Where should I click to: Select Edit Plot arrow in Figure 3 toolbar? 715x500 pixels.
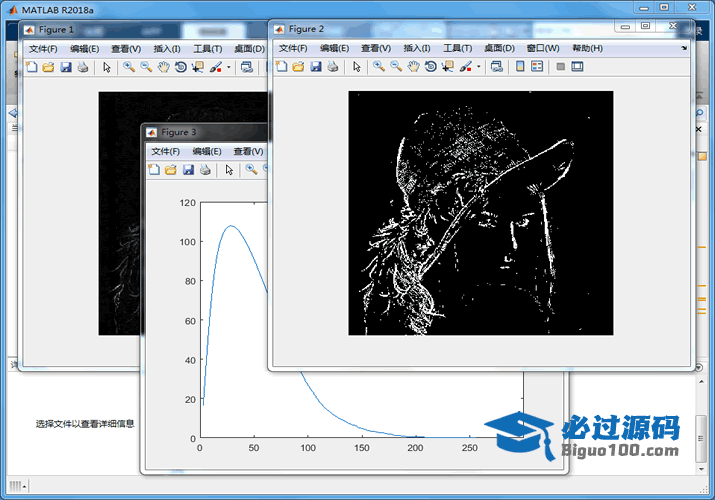pos(229,170)
